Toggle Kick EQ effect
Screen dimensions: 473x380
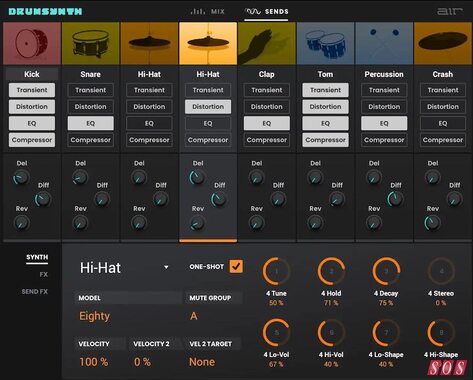click(32, 123)
